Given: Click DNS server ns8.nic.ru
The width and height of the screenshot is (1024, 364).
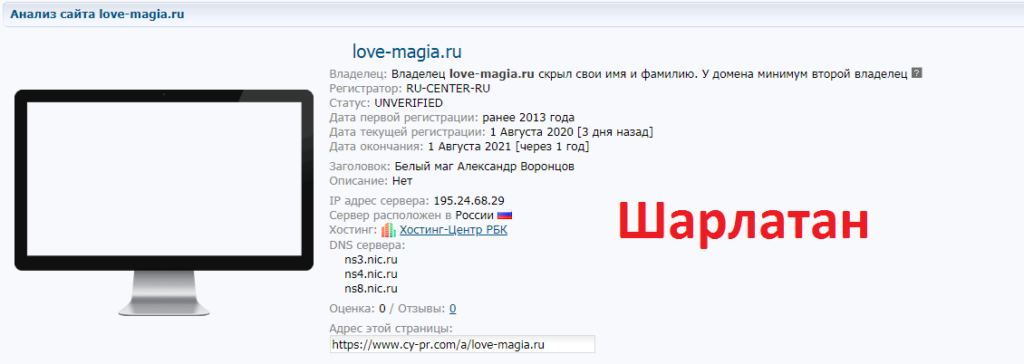Looking at the screenshot, I should pyautogui.click(x=371, y=288).
